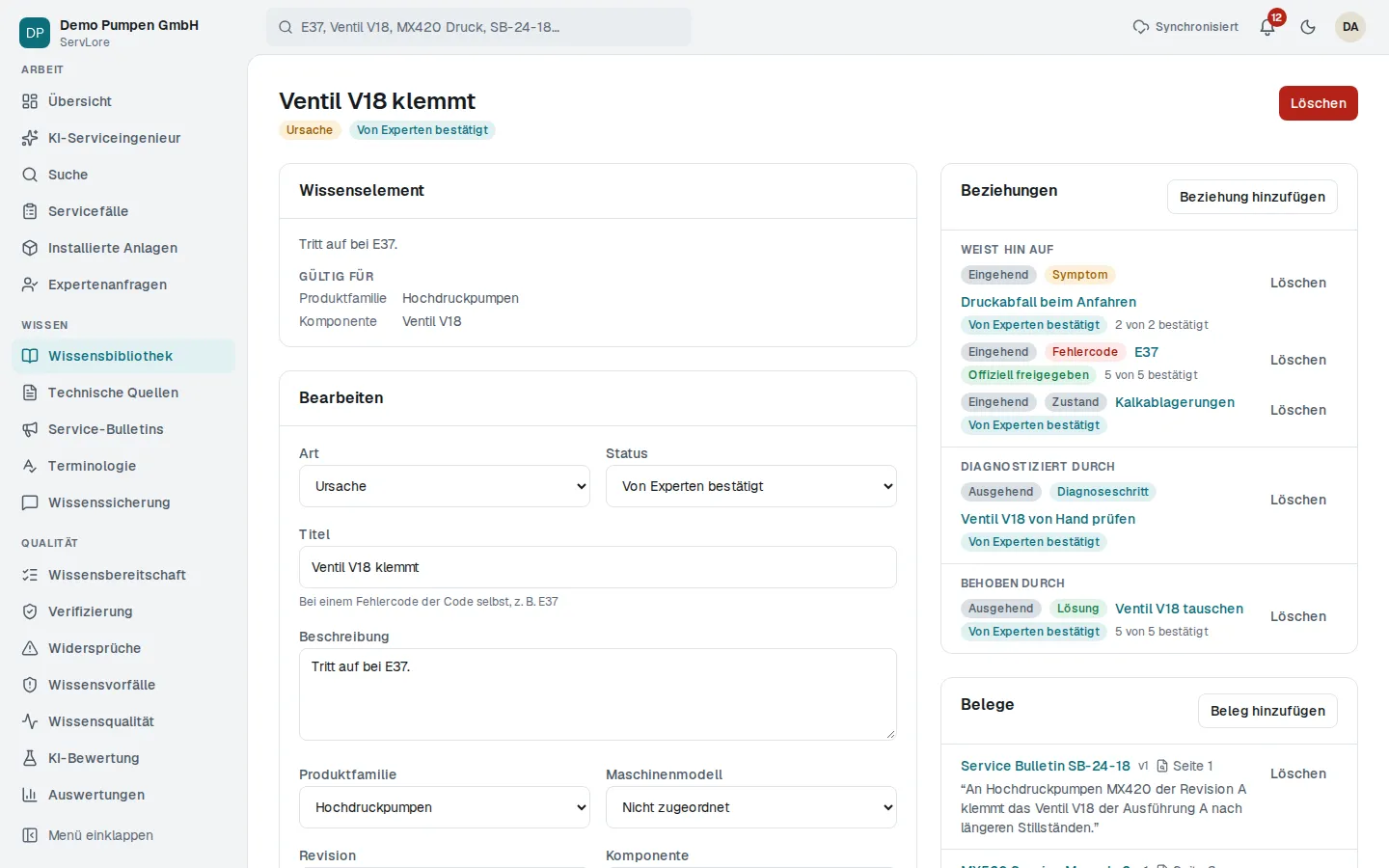Open the Übersicht dashboard icon
The image size is (1389, 868).
click(x=30, y=101)
